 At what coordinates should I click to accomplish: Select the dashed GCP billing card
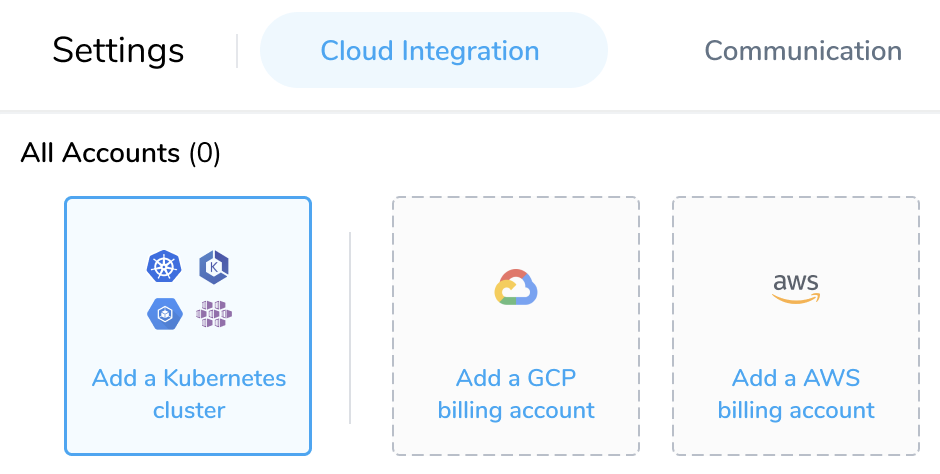click(516, 326)
